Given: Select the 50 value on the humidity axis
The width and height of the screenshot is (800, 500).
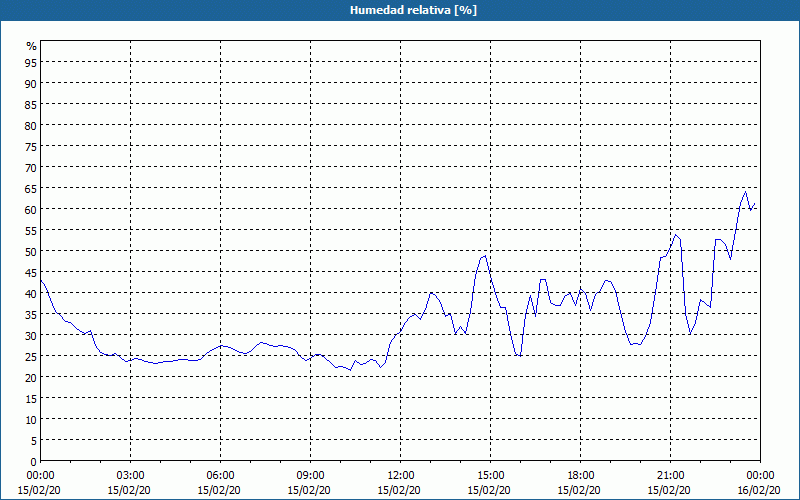Looking at the screenshot, I should pos(31,252).
